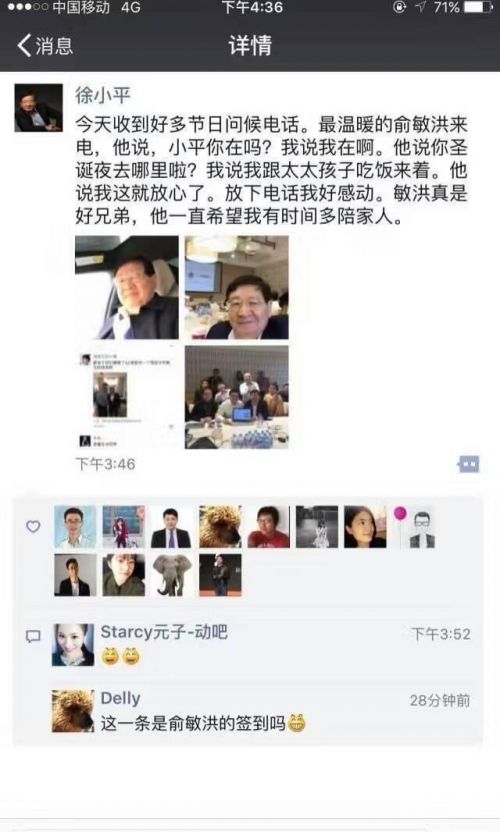Tap the 徐小平 username link
This screenshot has height=832, width=500.
coord(103,95)
